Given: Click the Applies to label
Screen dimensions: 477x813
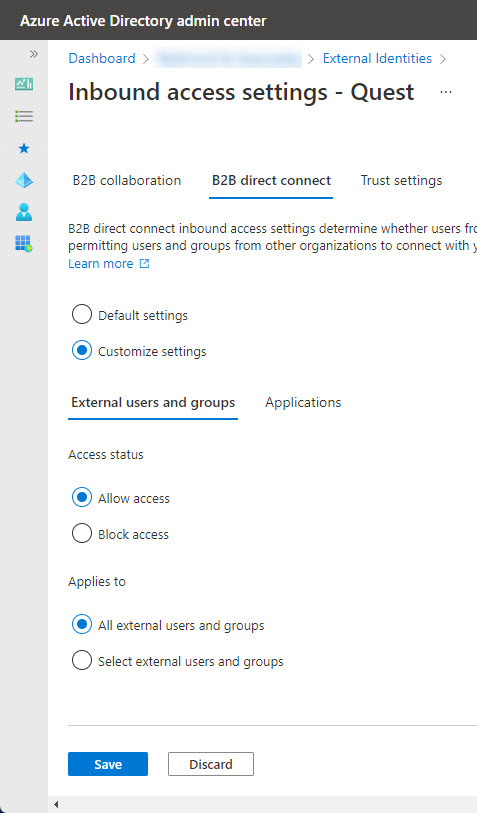Looking at the screenshot, I should point(97,582).
